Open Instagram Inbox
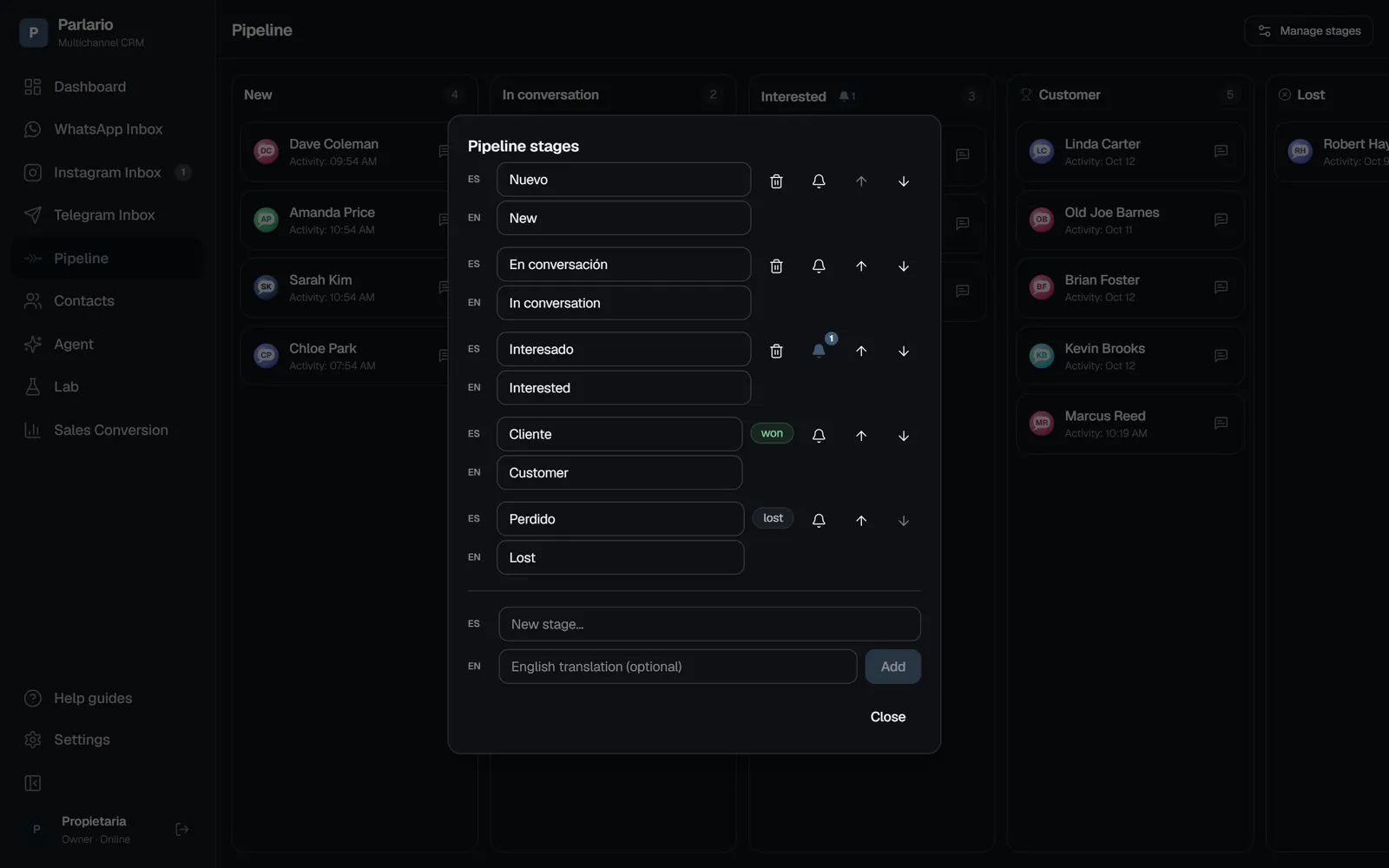1389x868 pixels. click(108, 173)
